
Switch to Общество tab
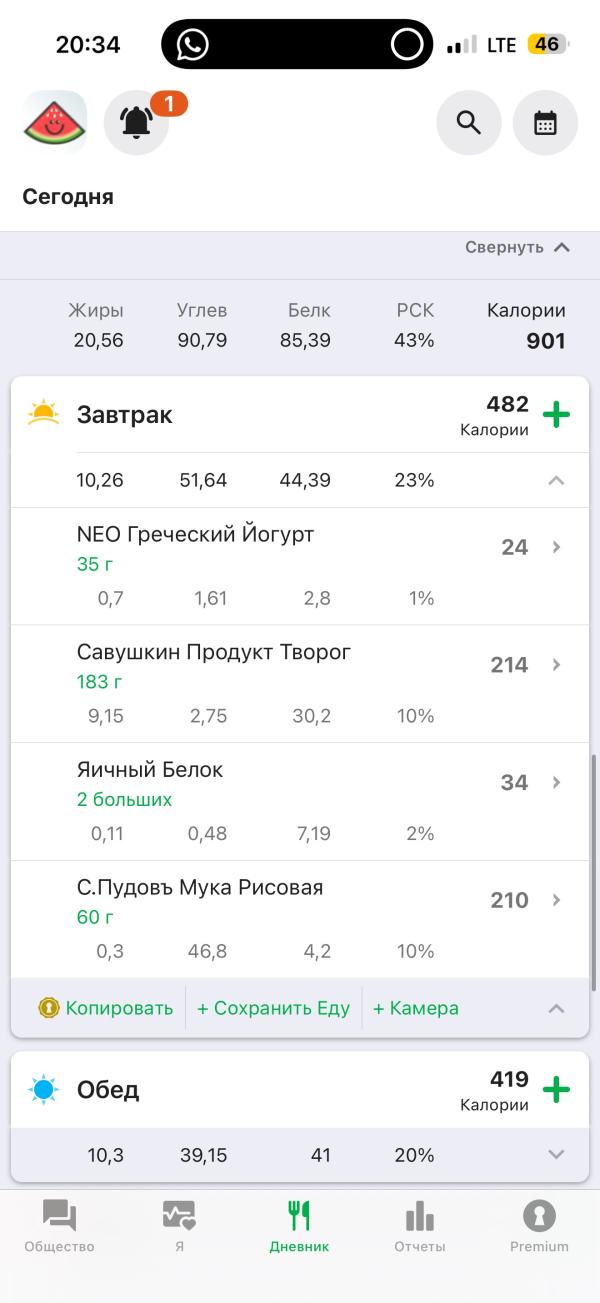tap(59, 1226)
